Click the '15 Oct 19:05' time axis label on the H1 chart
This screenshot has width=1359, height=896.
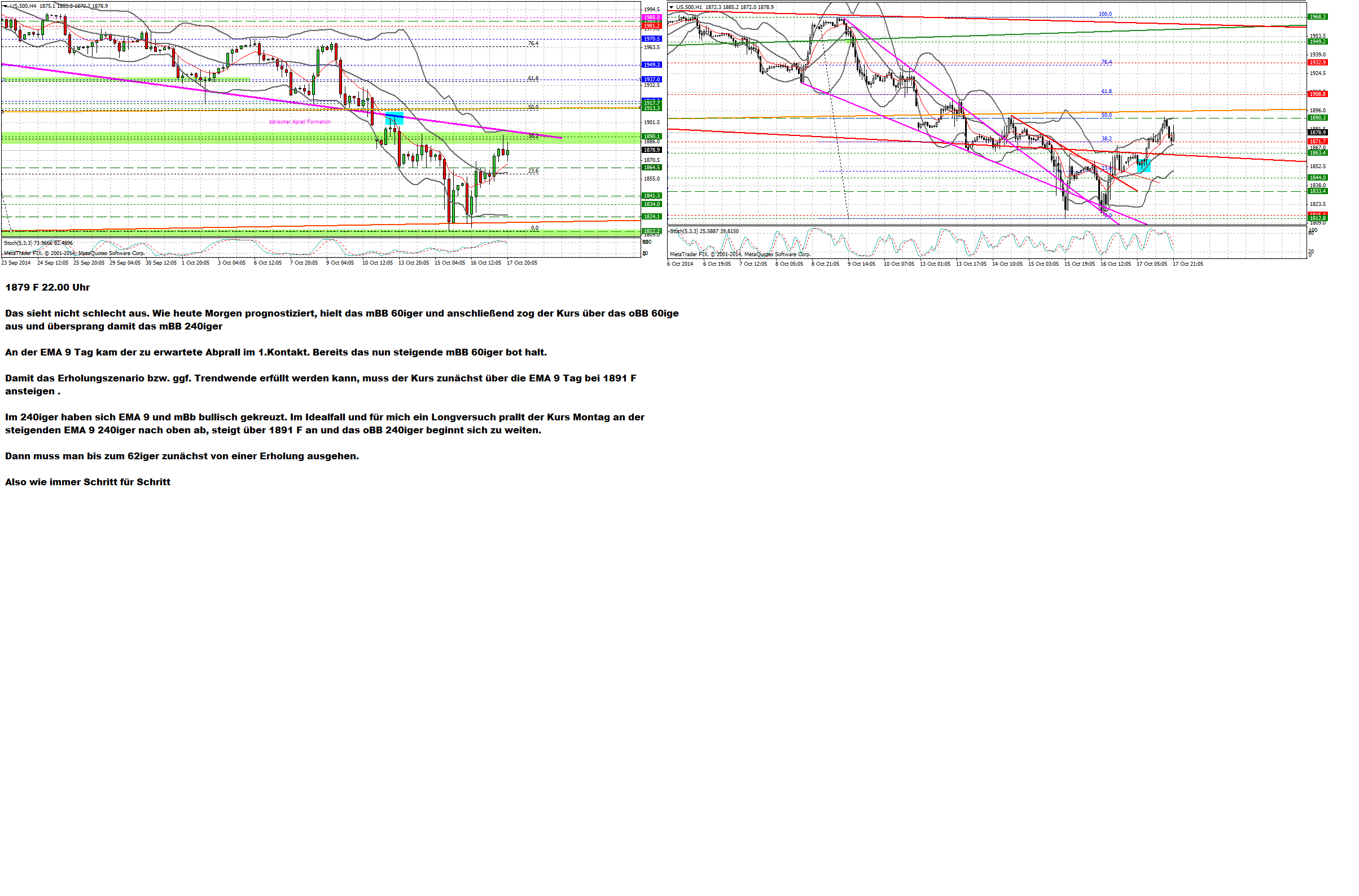[1080, 264]
